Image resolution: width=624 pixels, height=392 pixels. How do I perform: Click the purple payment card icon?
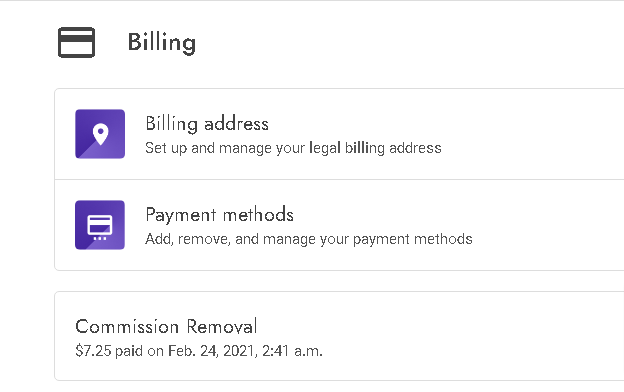click(x=100, y=225)
